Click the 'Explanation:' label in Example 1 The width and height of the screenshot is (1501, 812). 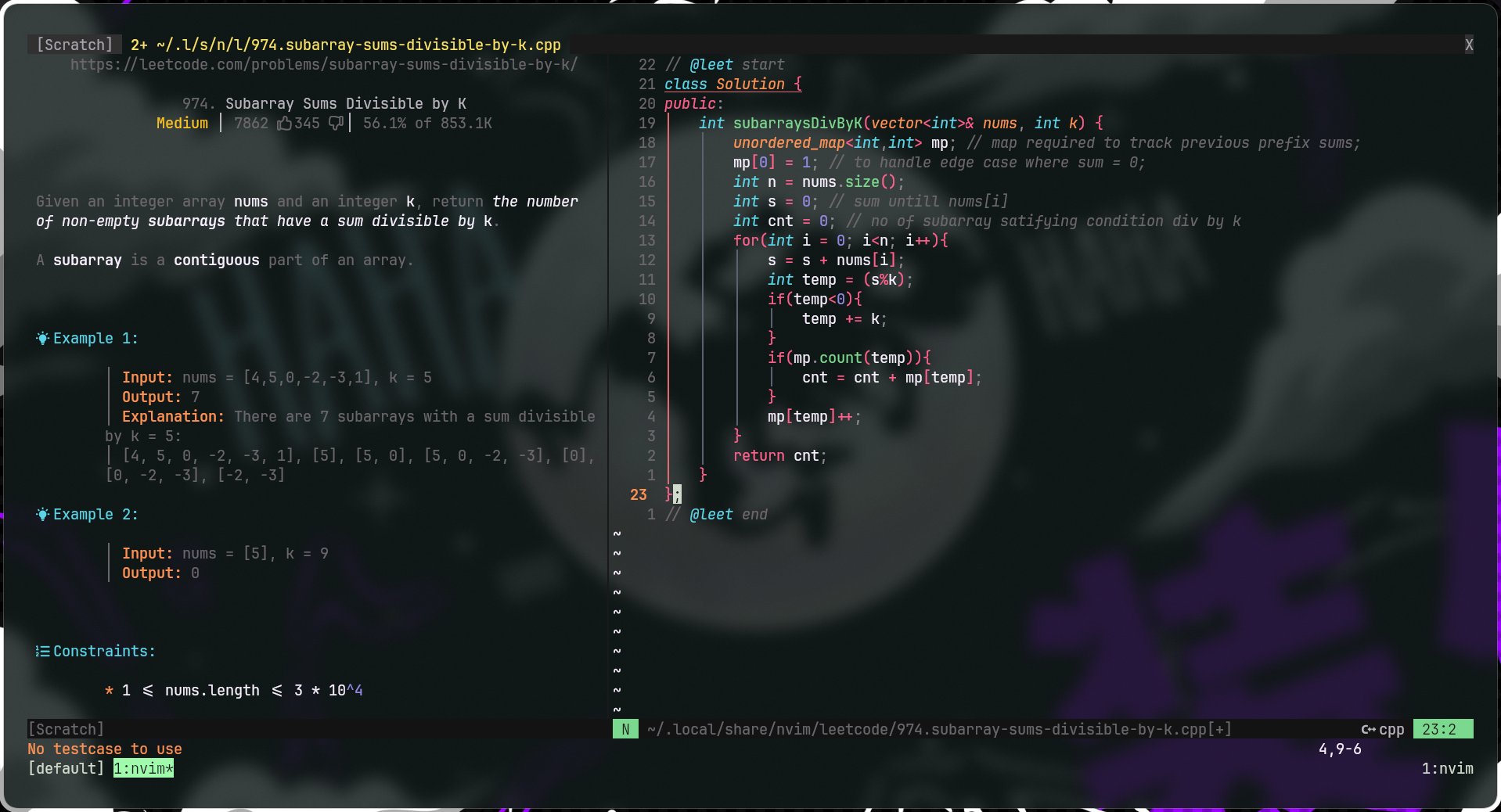173,417
